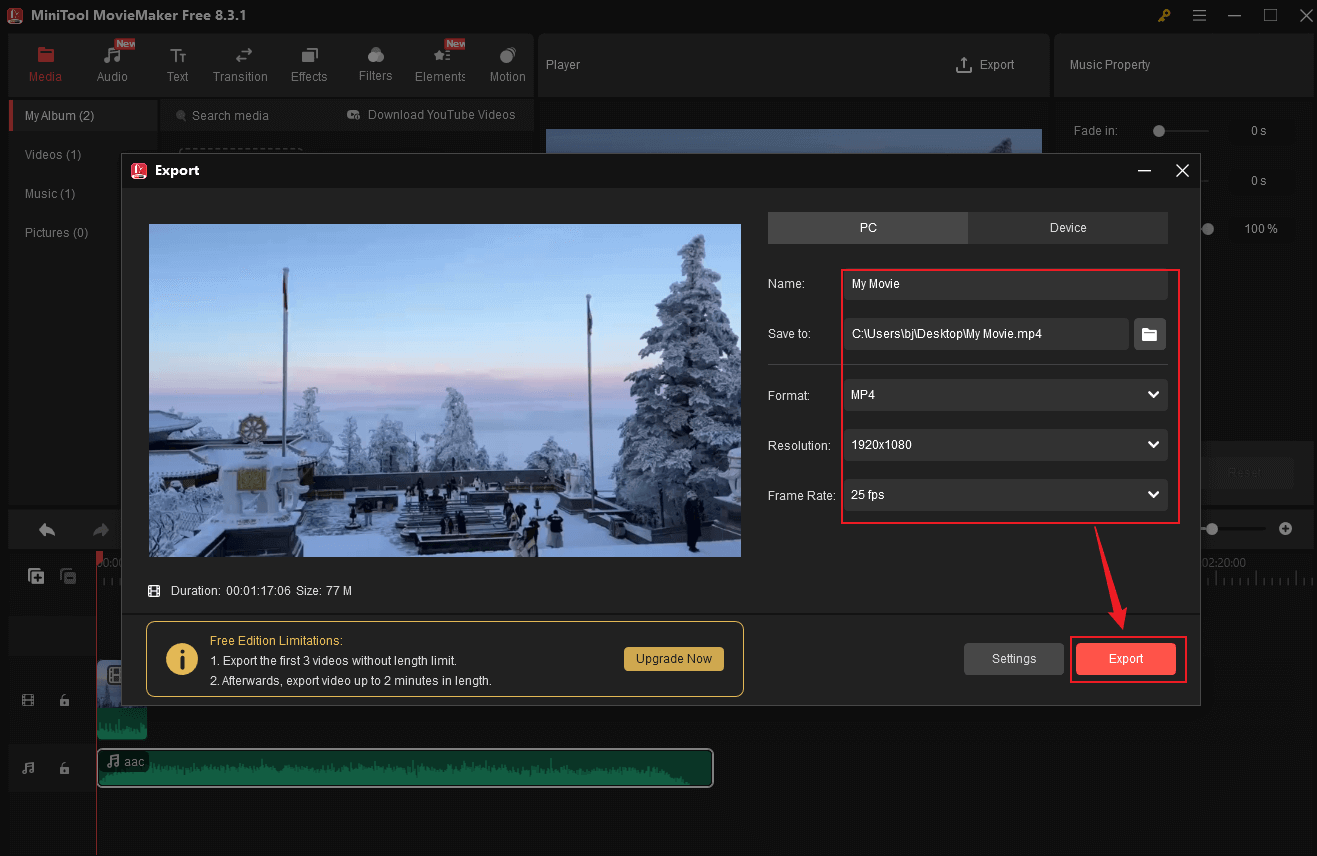Expand the Format dropdown showing MP4
Viewport: 1317px width, 856px height.
(1005, 395)
